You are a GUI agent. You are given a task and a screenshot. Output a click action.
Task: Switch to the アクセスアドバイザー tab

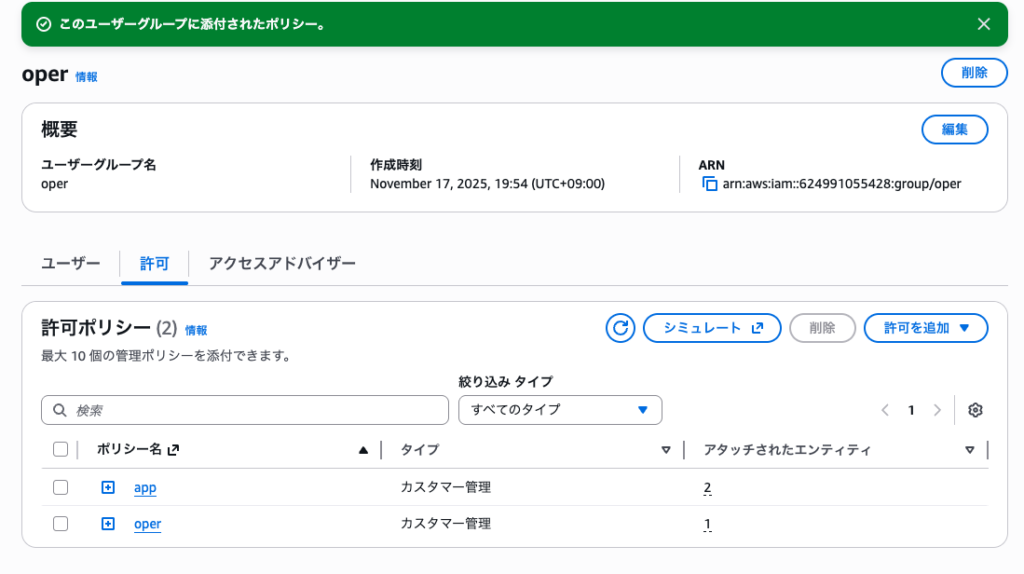282,264
